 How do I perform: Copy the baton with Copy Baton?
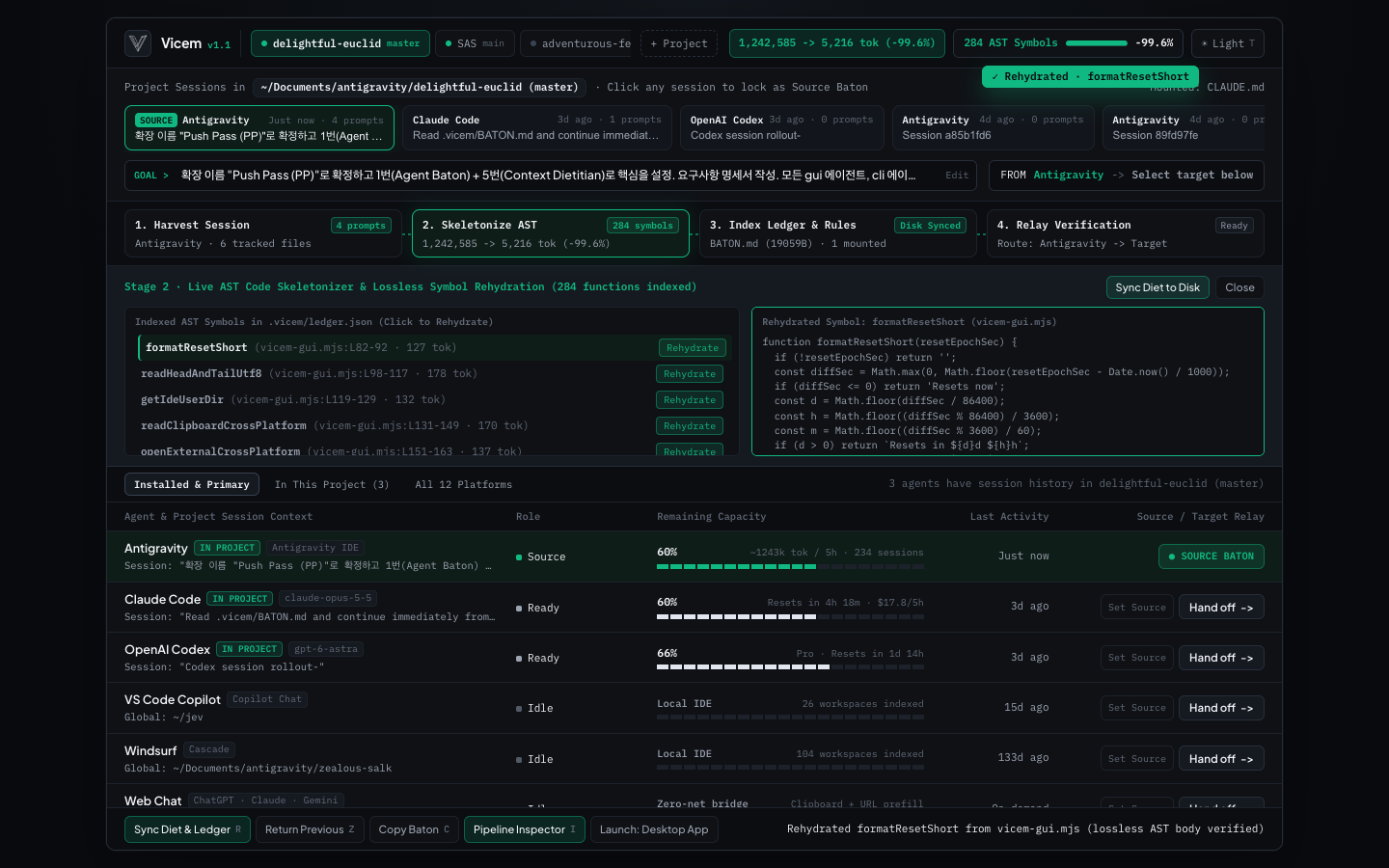pyautogui.click(x=414, y=829)
